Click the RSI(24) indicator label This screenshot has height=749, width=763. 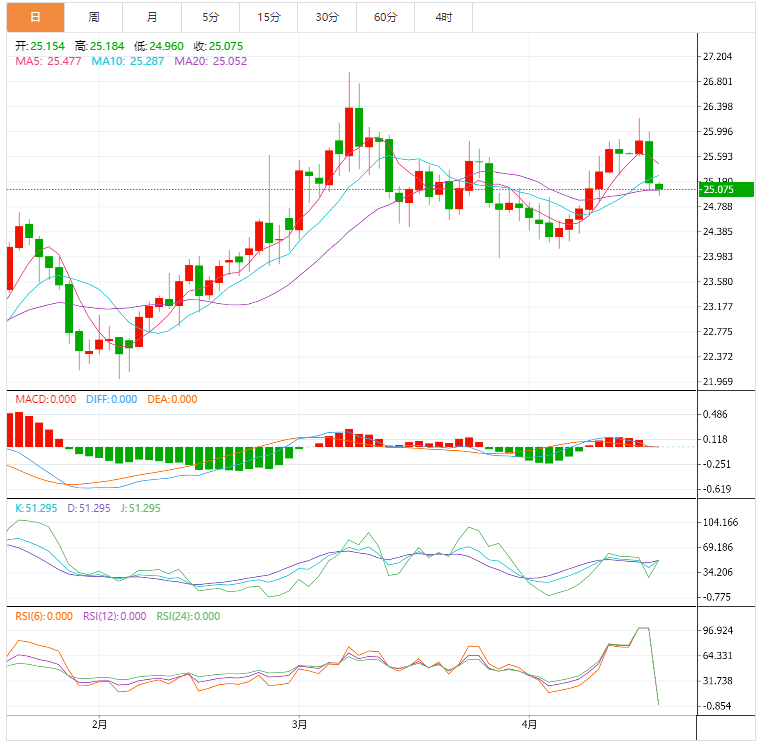coord(188,616)
